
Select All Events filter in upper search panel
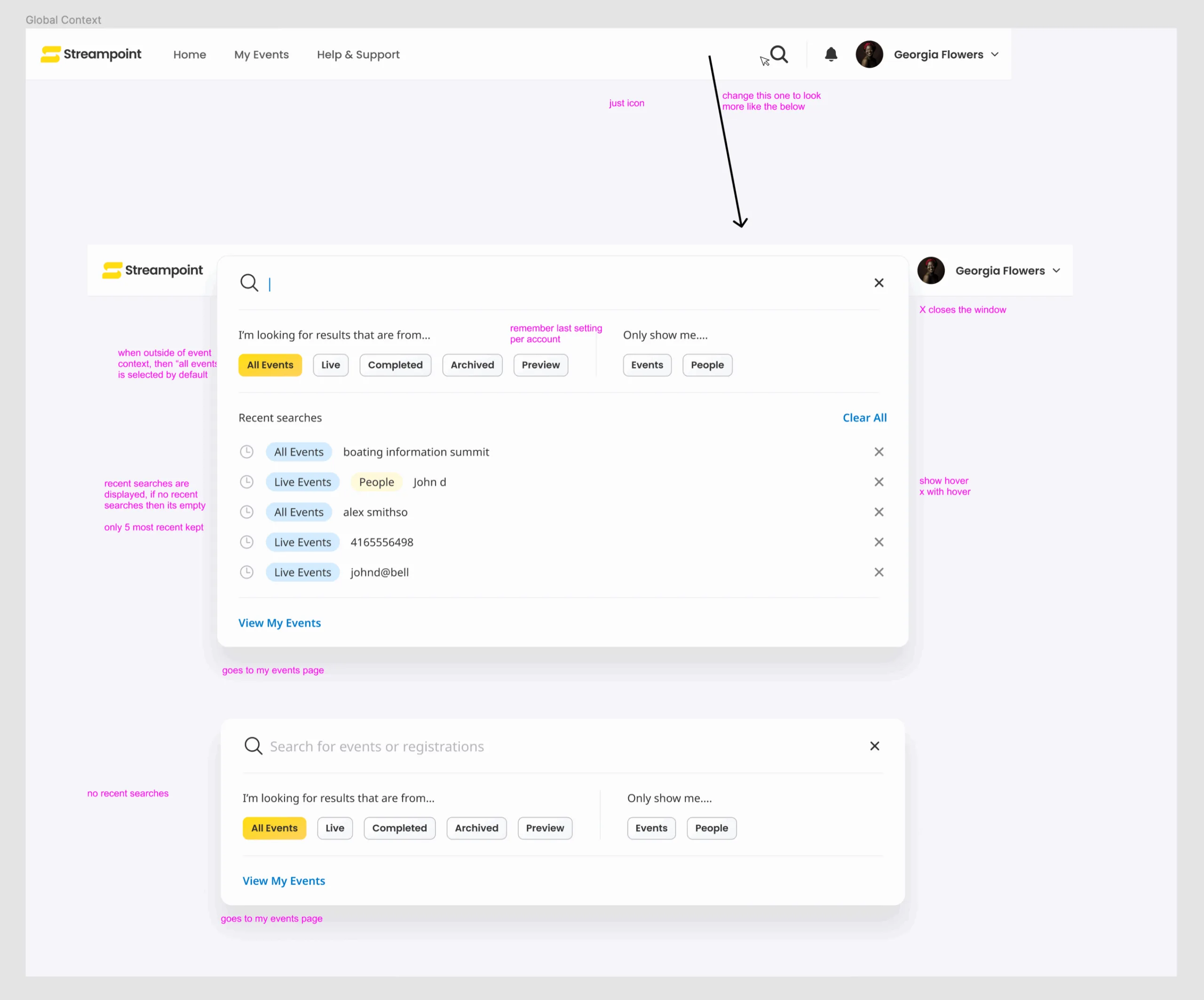(270, 365)
